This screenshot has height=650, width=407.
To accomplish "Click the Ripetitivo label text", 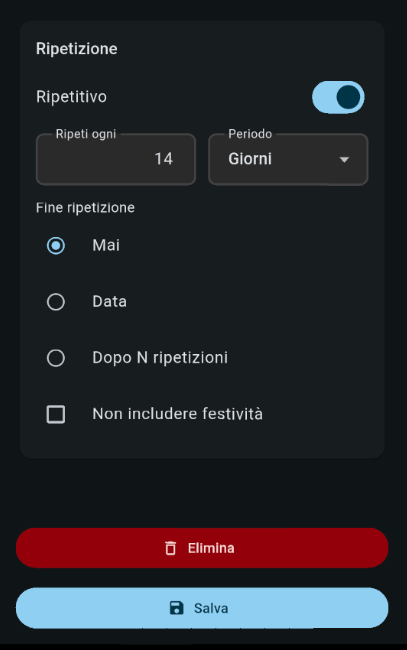I will [x=71, y=97].
